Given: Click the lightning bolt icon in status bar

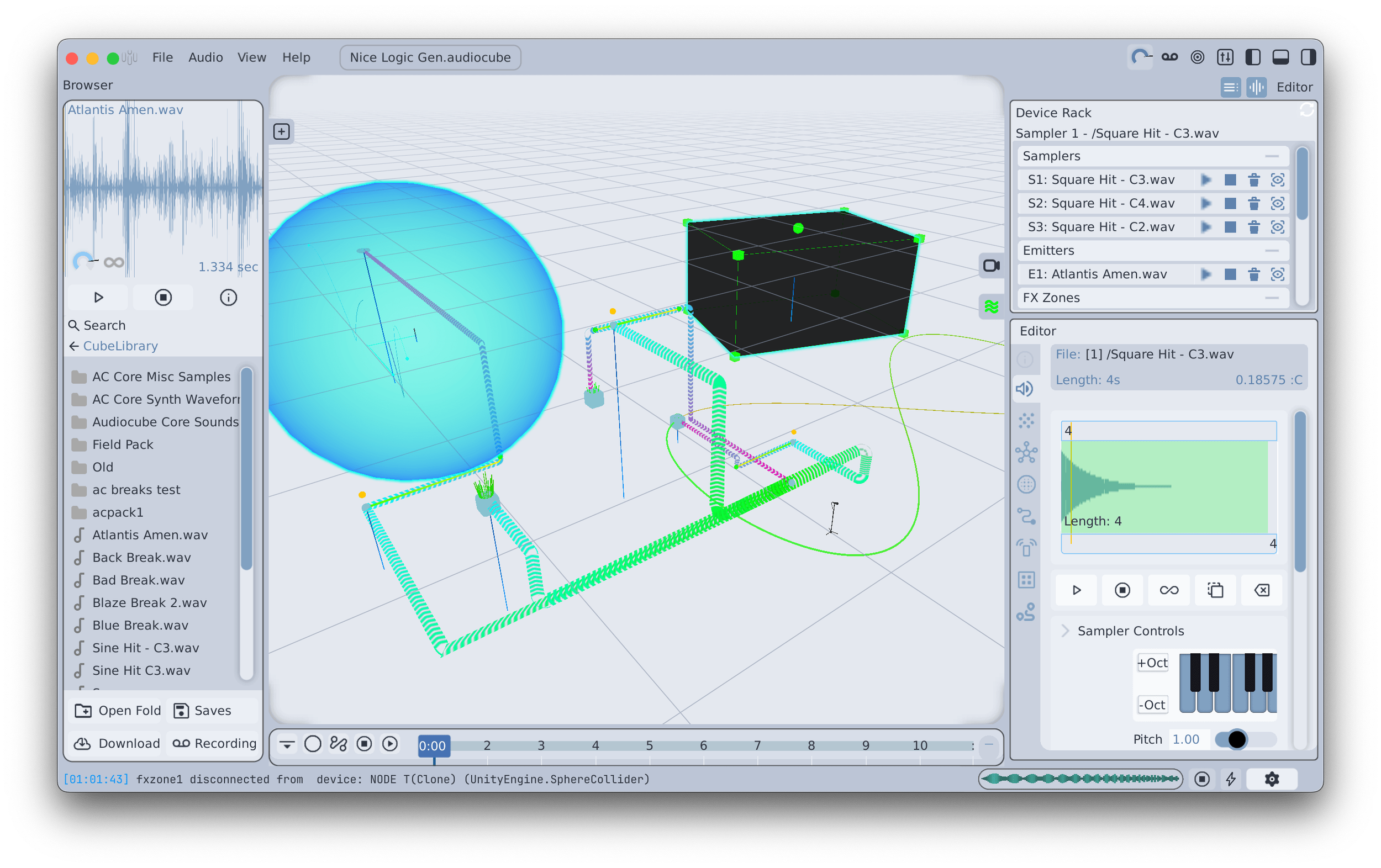Looking at the screenshot, I should point(1231,779).
